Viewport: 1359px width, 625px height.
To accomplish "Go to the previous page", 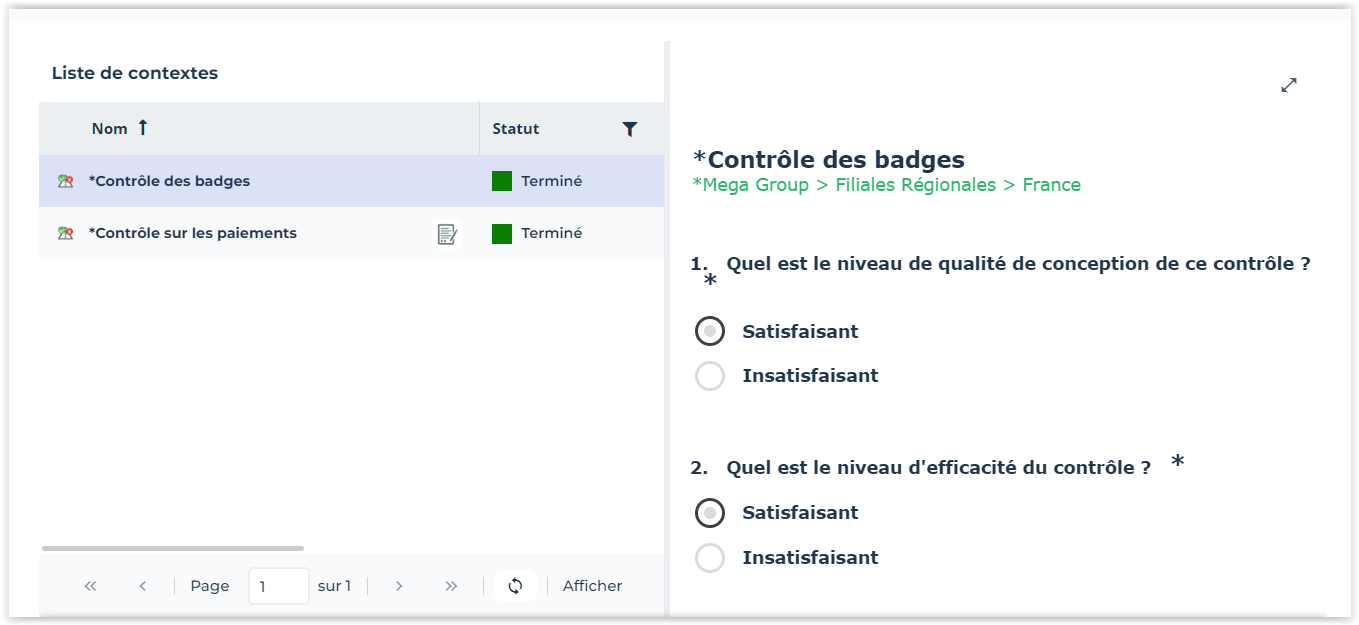I will tap(143, 586).
